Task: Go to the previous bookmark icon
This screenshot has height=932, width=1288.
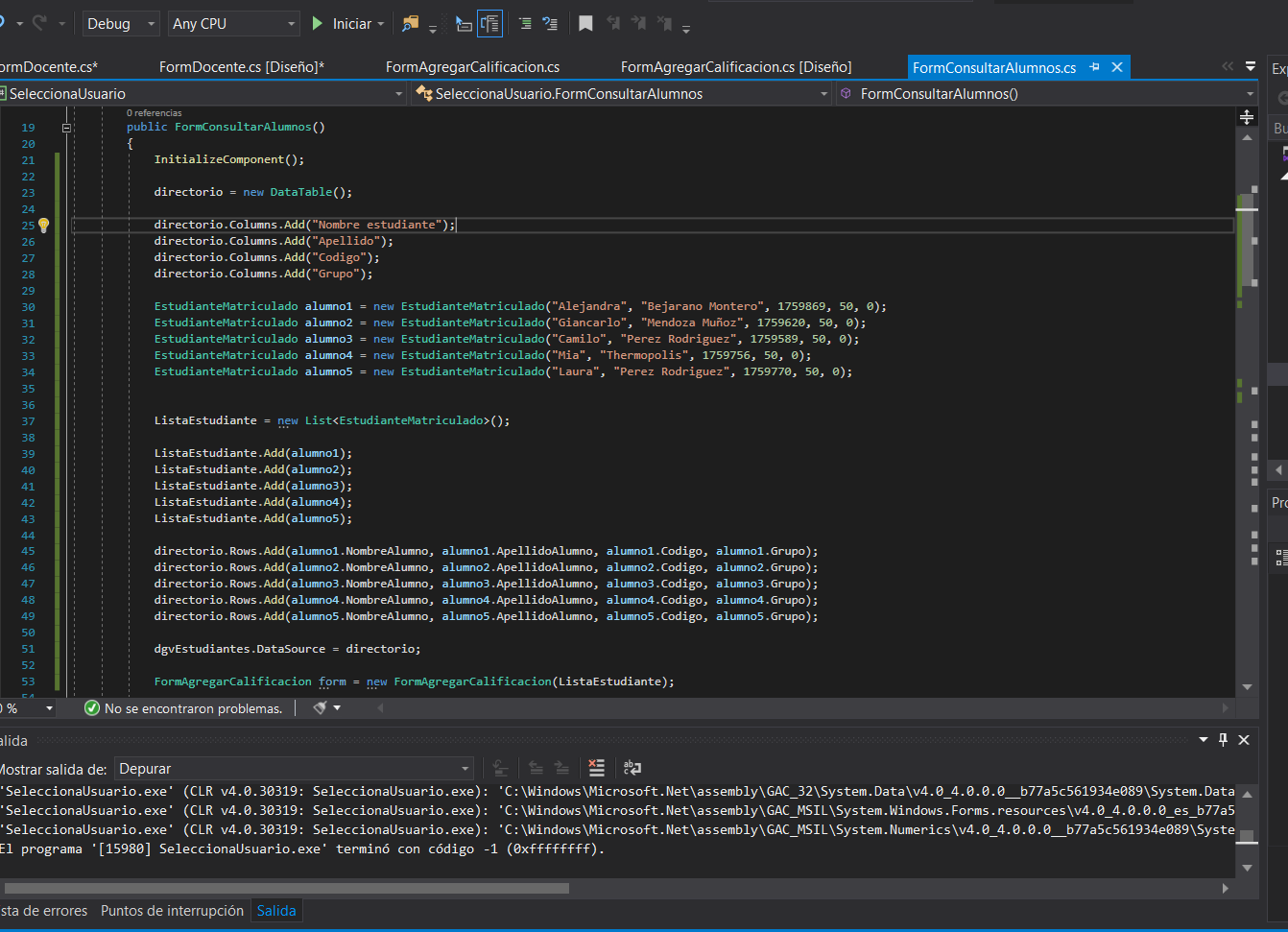Action: pyautogui.click(x=613, y=23)
